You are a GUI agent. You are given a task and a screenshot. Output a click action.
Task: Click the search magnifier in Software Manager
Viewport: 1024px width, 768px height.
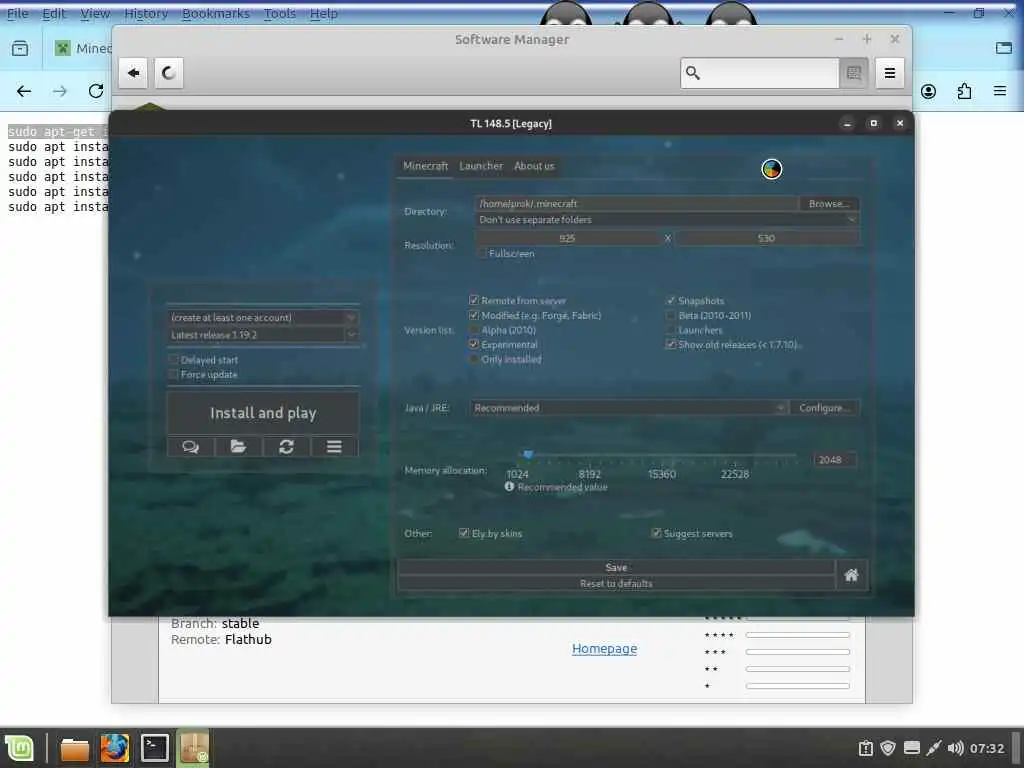[x=693, y=72]
